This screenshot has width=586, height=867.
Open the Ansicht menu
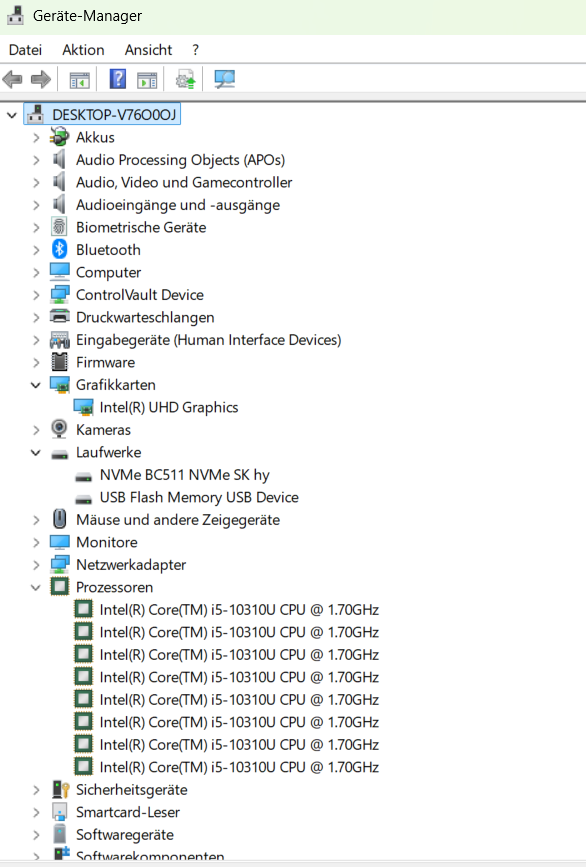[148, 50]
